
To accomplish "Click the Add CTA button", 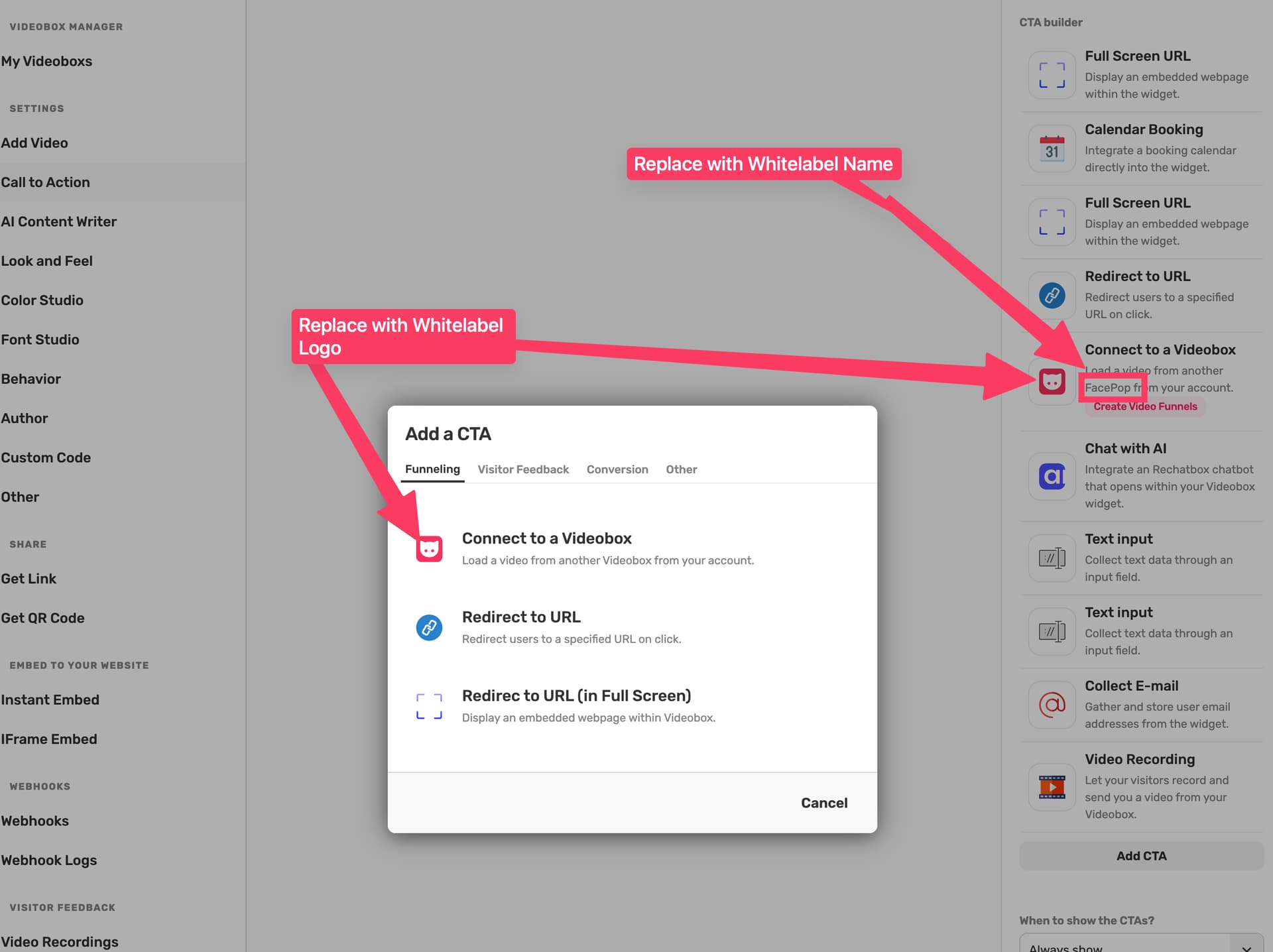I will pos(1141,856).
